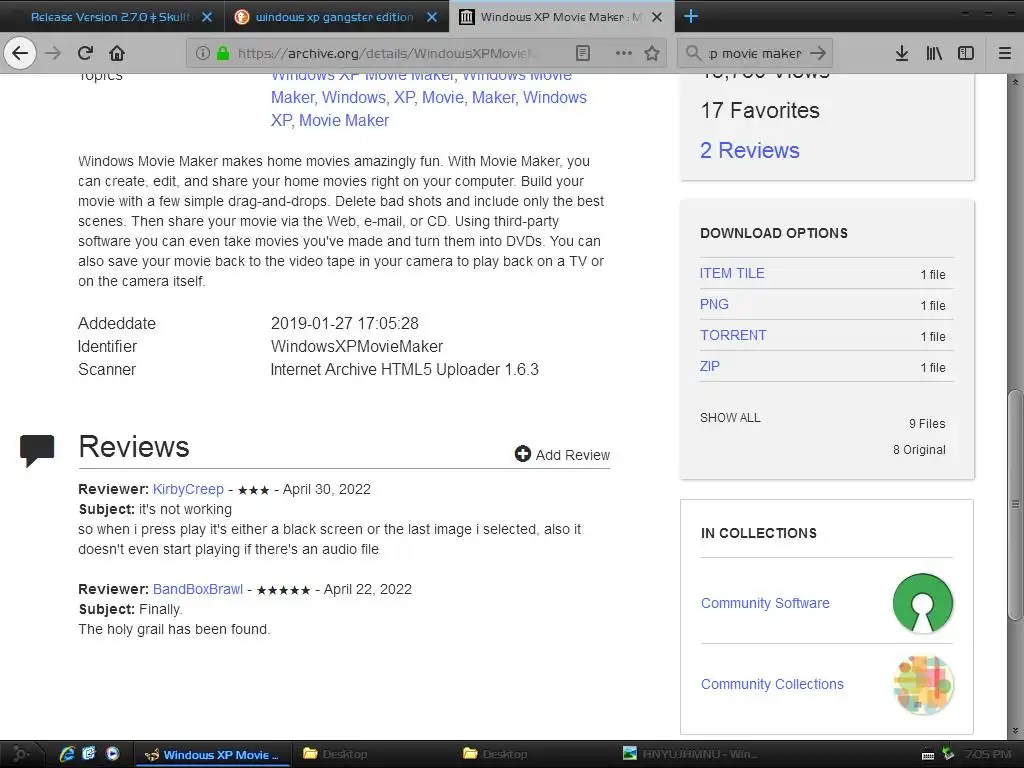1024x768 pixels.
Task: Open reviewer KirbyCreep profile link
Action: pos(188,489)
